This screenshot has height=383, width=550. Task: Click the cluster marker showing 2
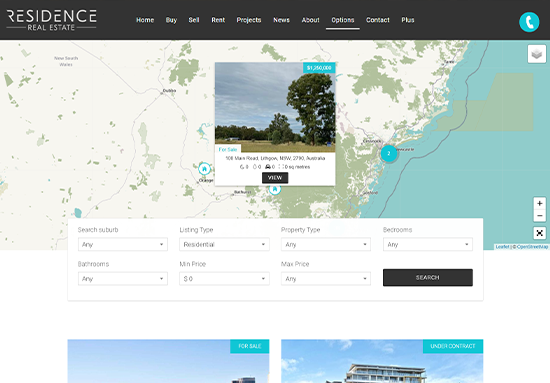click(389, 153)
